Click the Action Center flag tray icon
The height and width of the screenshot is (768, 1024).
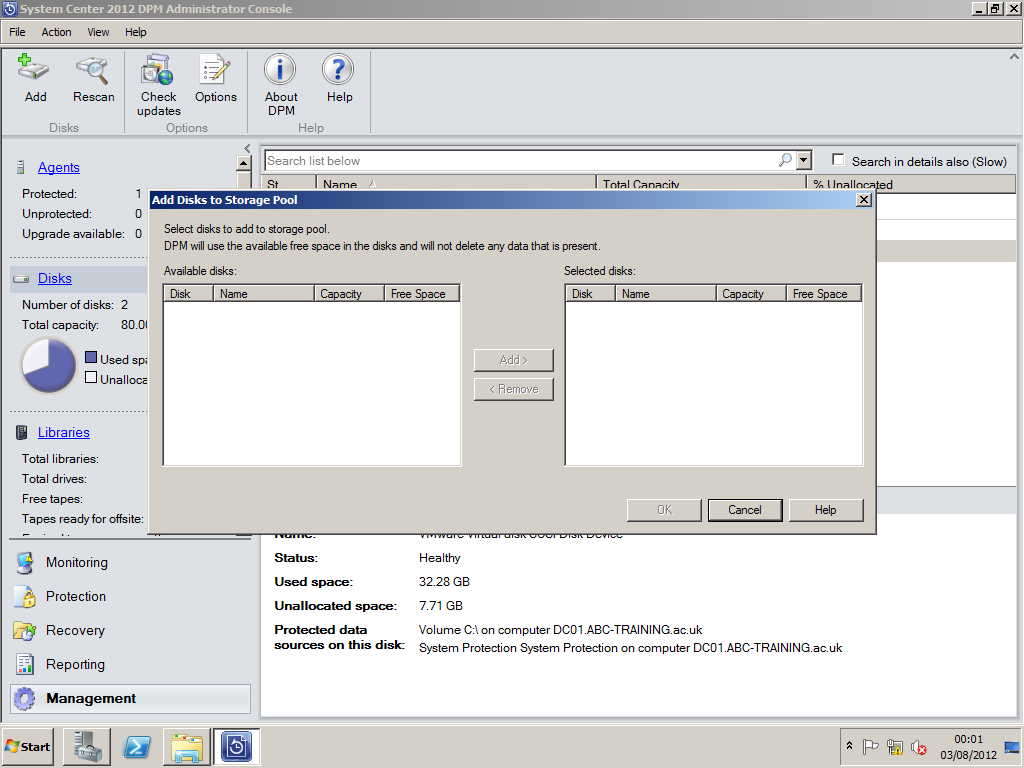[871, 746]
